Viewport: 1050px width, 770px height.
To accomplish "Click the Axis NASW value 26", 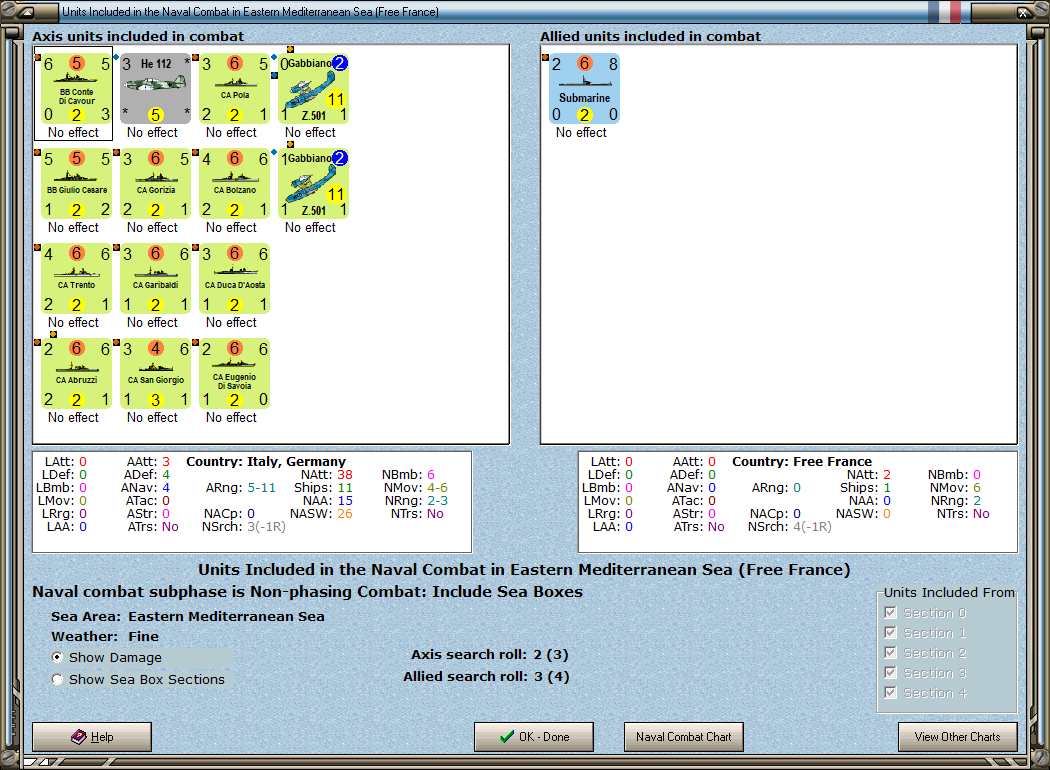I will point(345,514).
